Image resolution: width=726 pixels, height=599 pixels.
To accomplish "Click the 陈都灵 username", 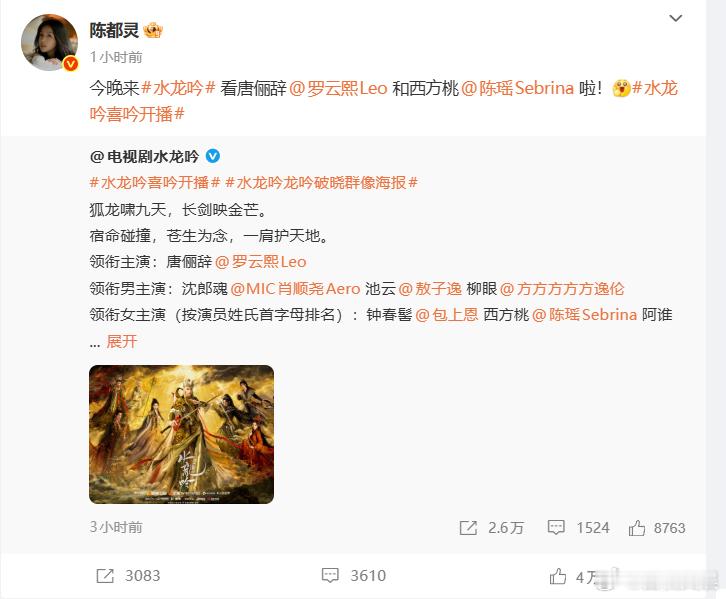I will point(114,31).
